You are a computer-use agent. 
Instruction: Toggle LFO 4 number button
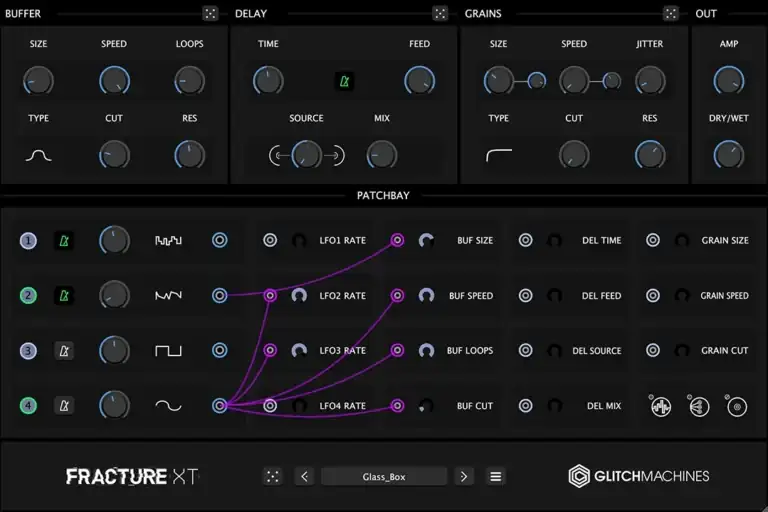tap(28, 406)
